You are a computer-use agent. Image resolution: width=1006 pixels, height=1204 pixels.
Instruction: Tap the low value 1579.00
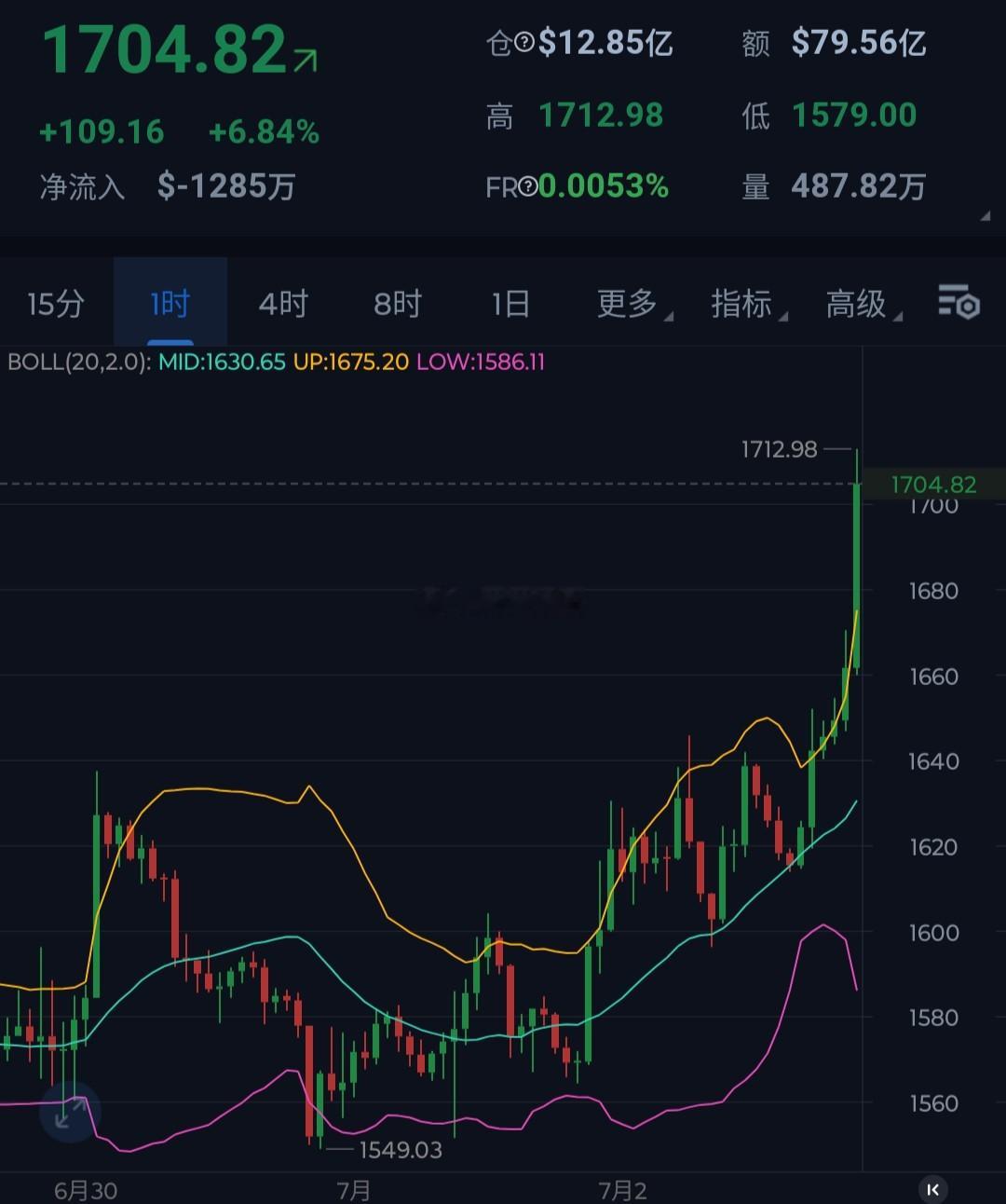point(854,116)
